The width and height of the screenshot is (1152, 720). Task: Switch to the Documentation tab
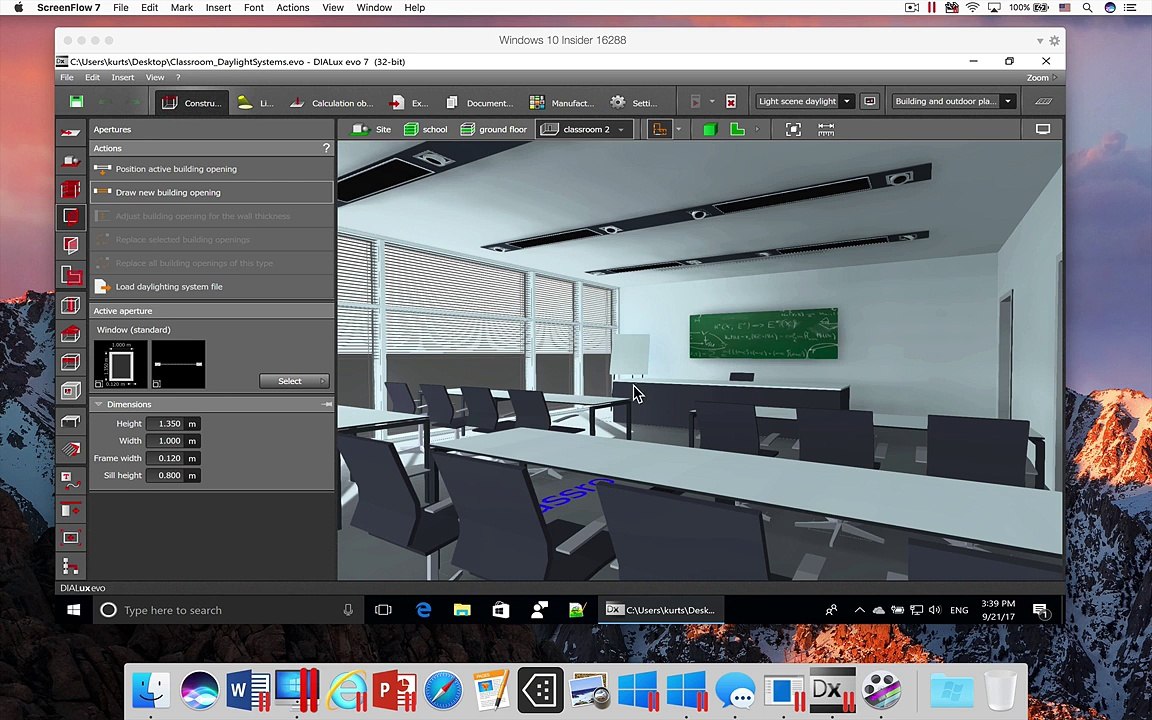(x=479, y=103)
